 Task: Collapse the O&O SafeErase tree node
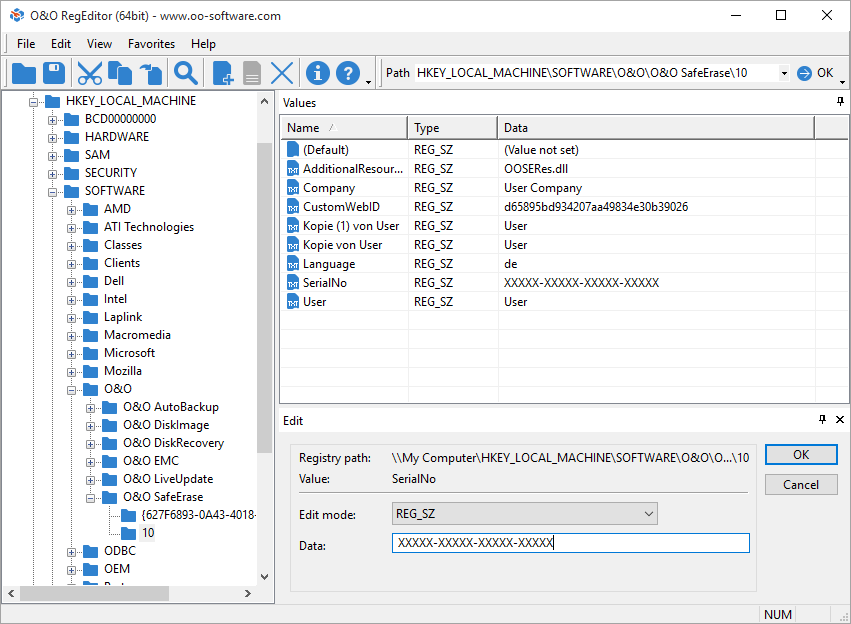[91, 497]
